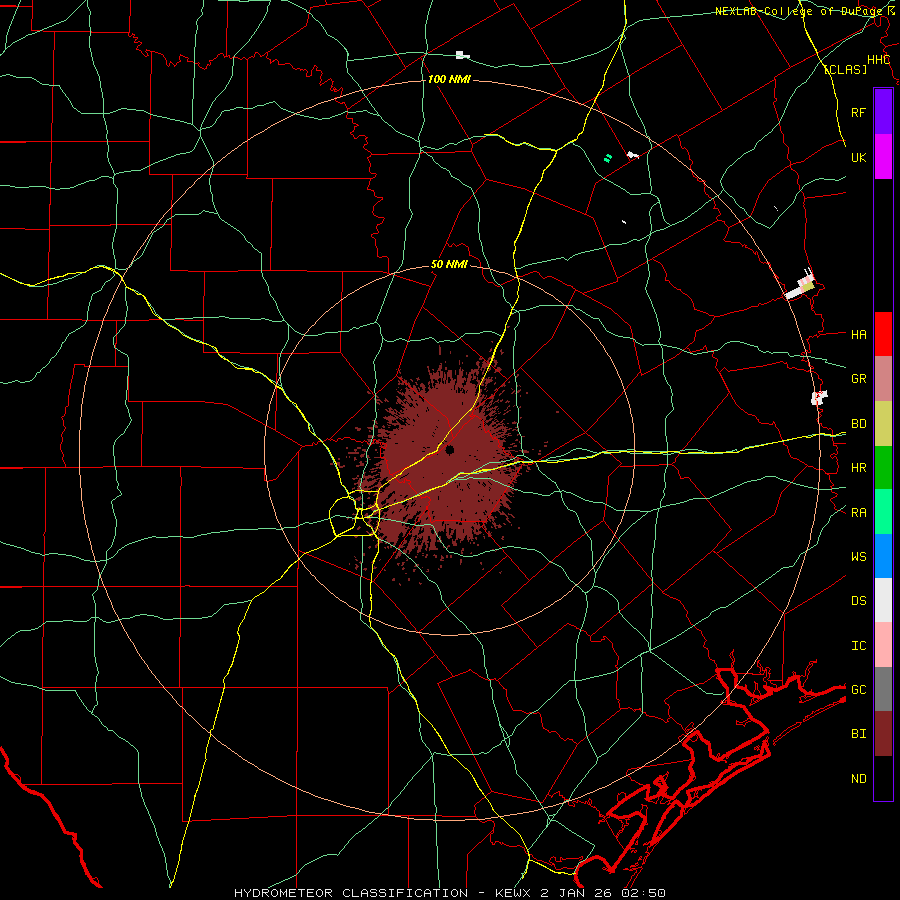The height and width of the screenshot is (900, 900).
Task: Click the WS legend label
Action: [x=859, y=557]
